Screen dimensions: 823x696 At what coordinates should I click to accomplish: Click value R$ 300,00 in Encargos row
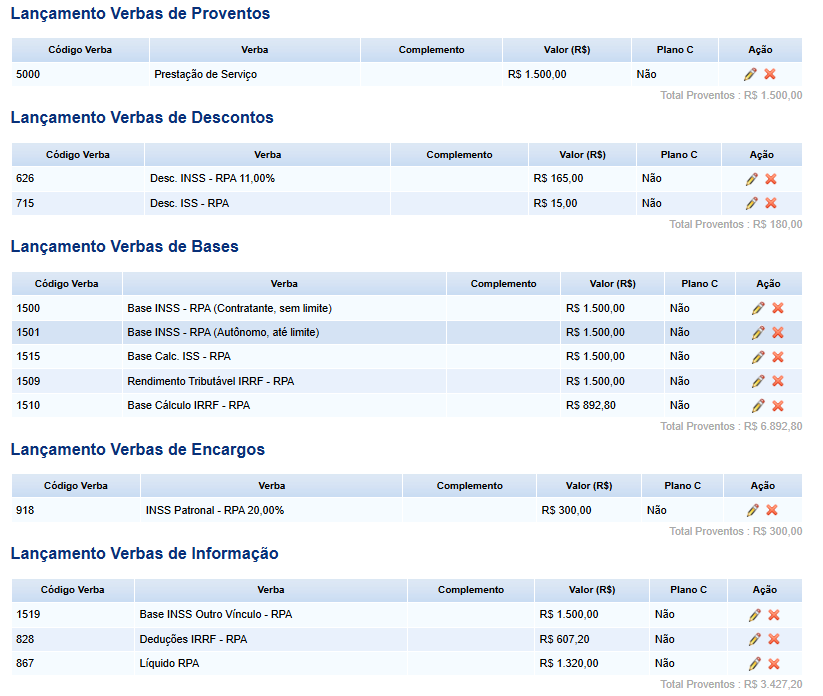(566, 510)
